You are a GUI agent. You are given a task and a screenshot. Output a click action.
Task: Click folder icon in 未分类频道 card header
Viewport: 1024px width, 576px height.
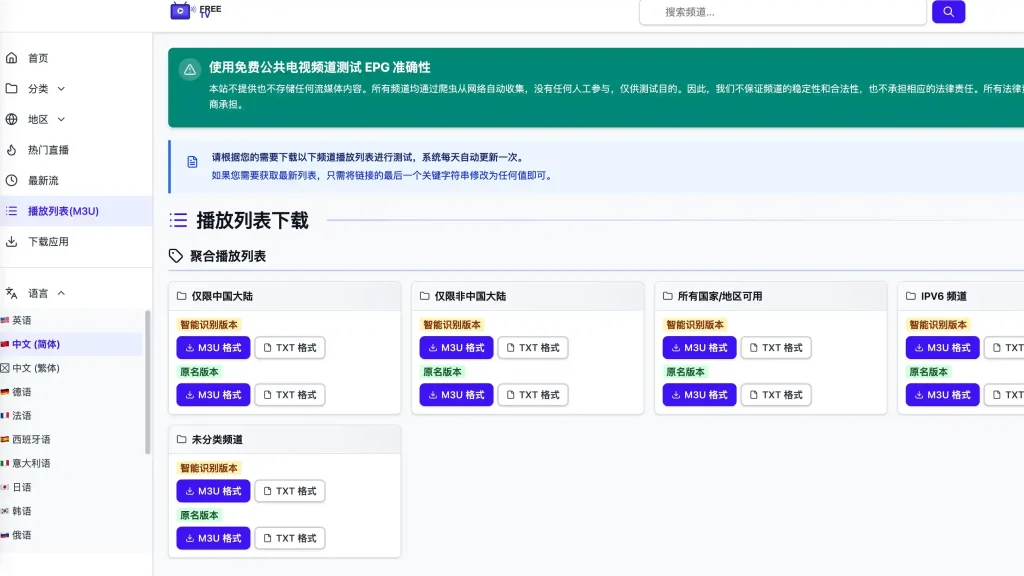[x=182, y=440]
